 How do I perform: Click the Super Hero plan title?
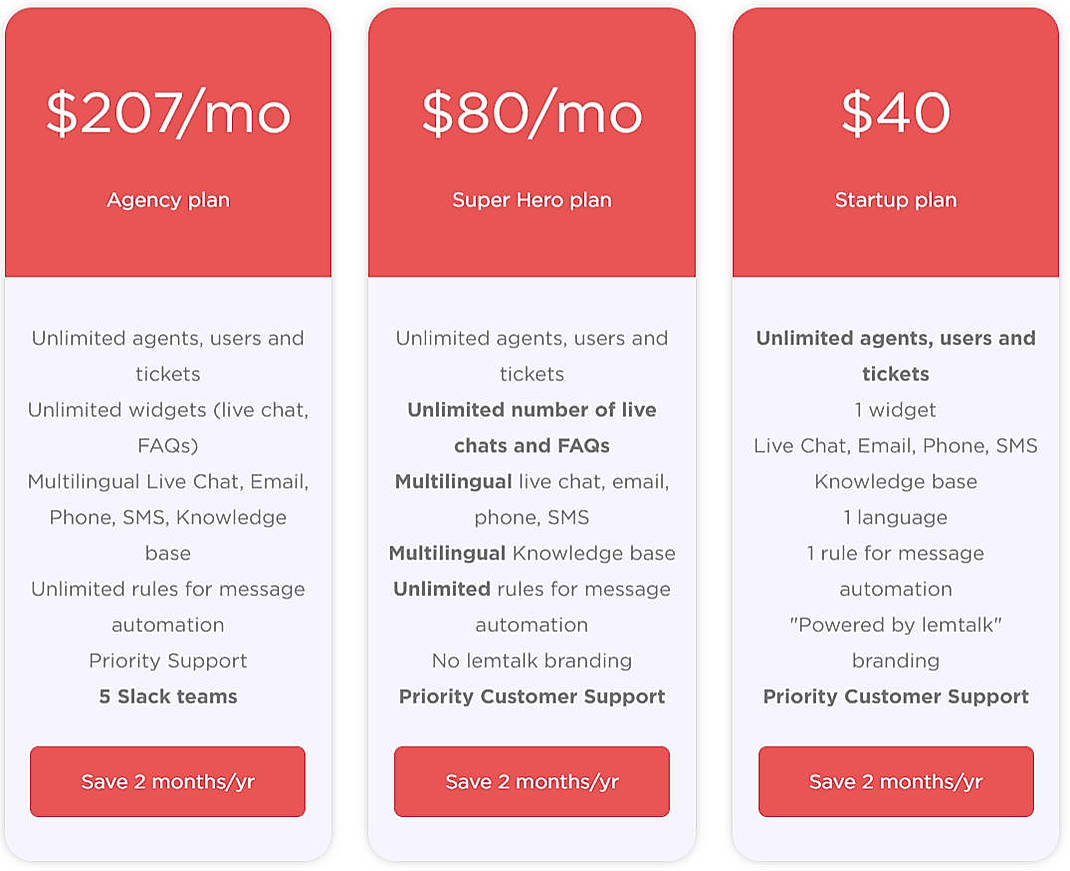coord(531,200)
